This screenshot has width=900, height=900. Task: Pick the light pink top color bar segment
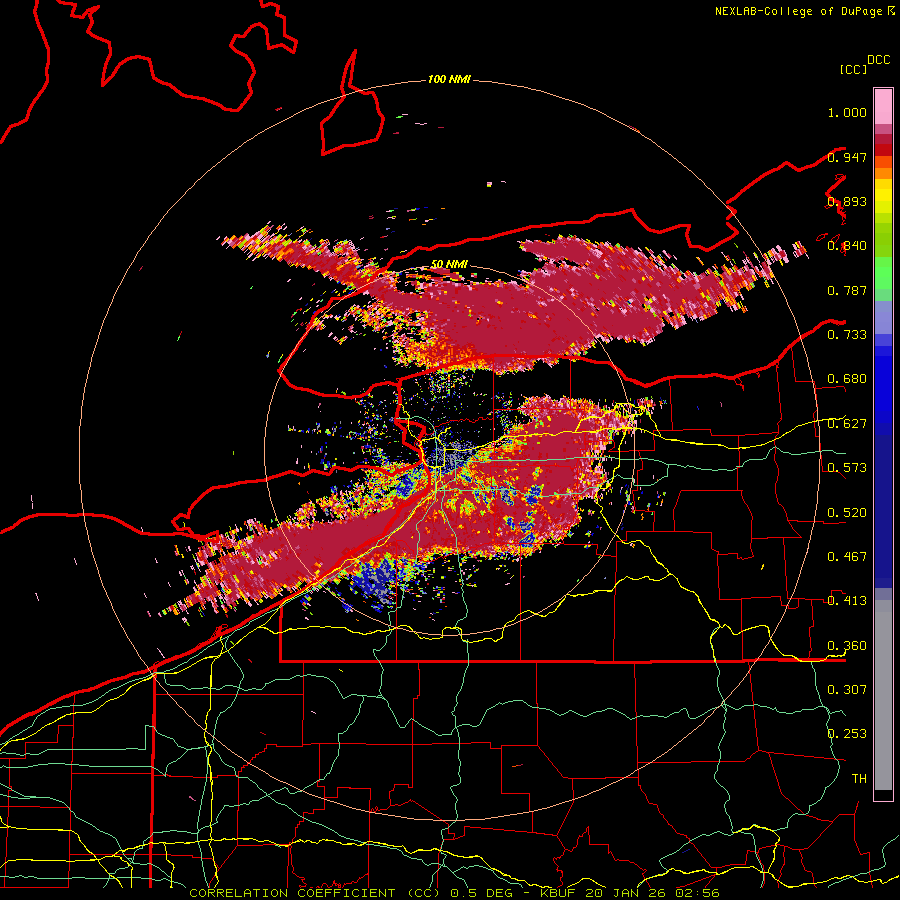tap(883, 106)
